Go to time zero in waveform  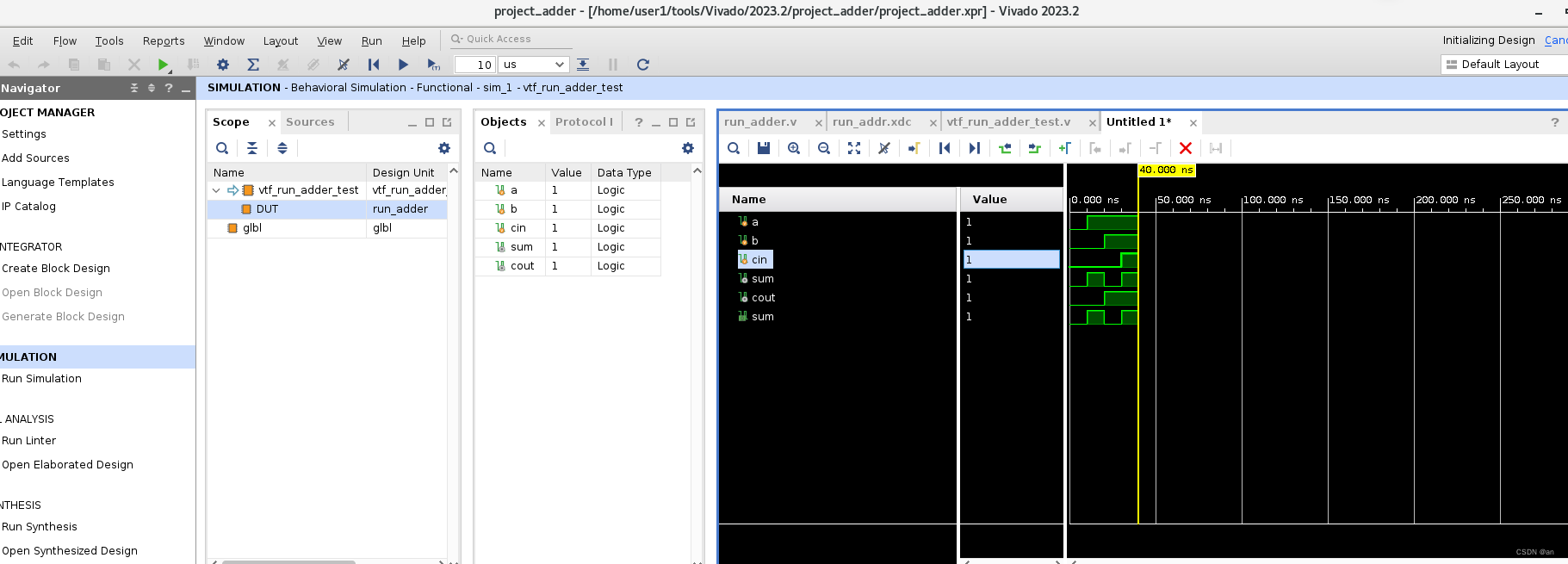945,148
